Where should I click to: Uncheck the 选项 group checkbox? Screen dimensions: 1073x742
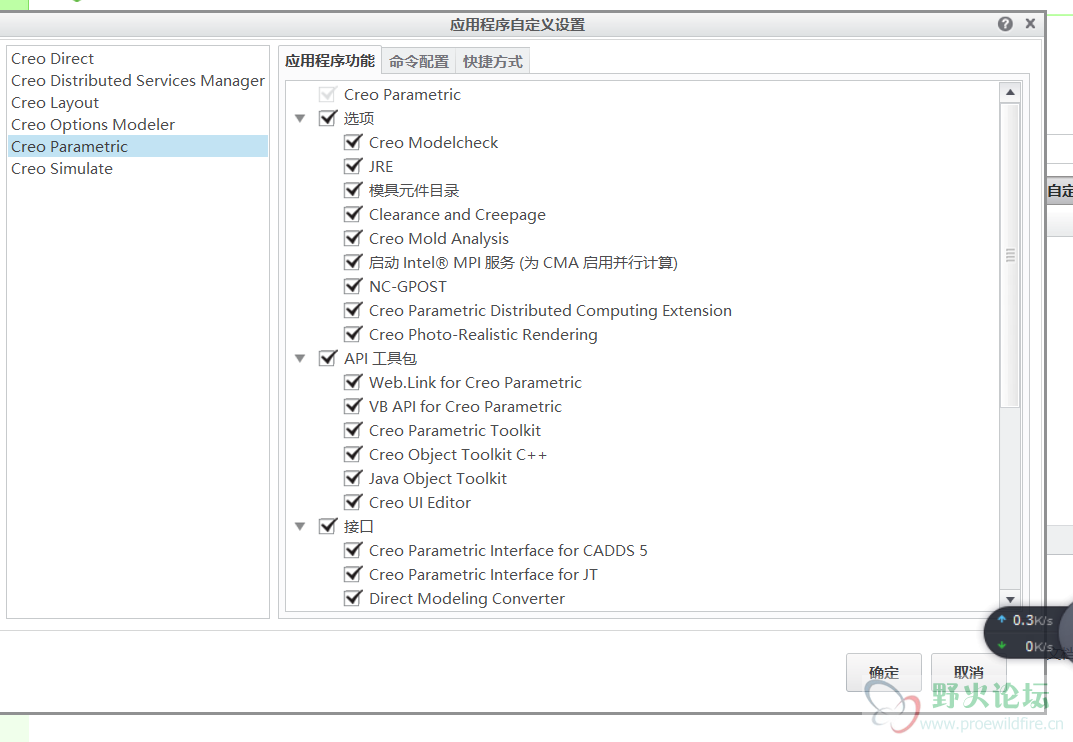(328, 118)
